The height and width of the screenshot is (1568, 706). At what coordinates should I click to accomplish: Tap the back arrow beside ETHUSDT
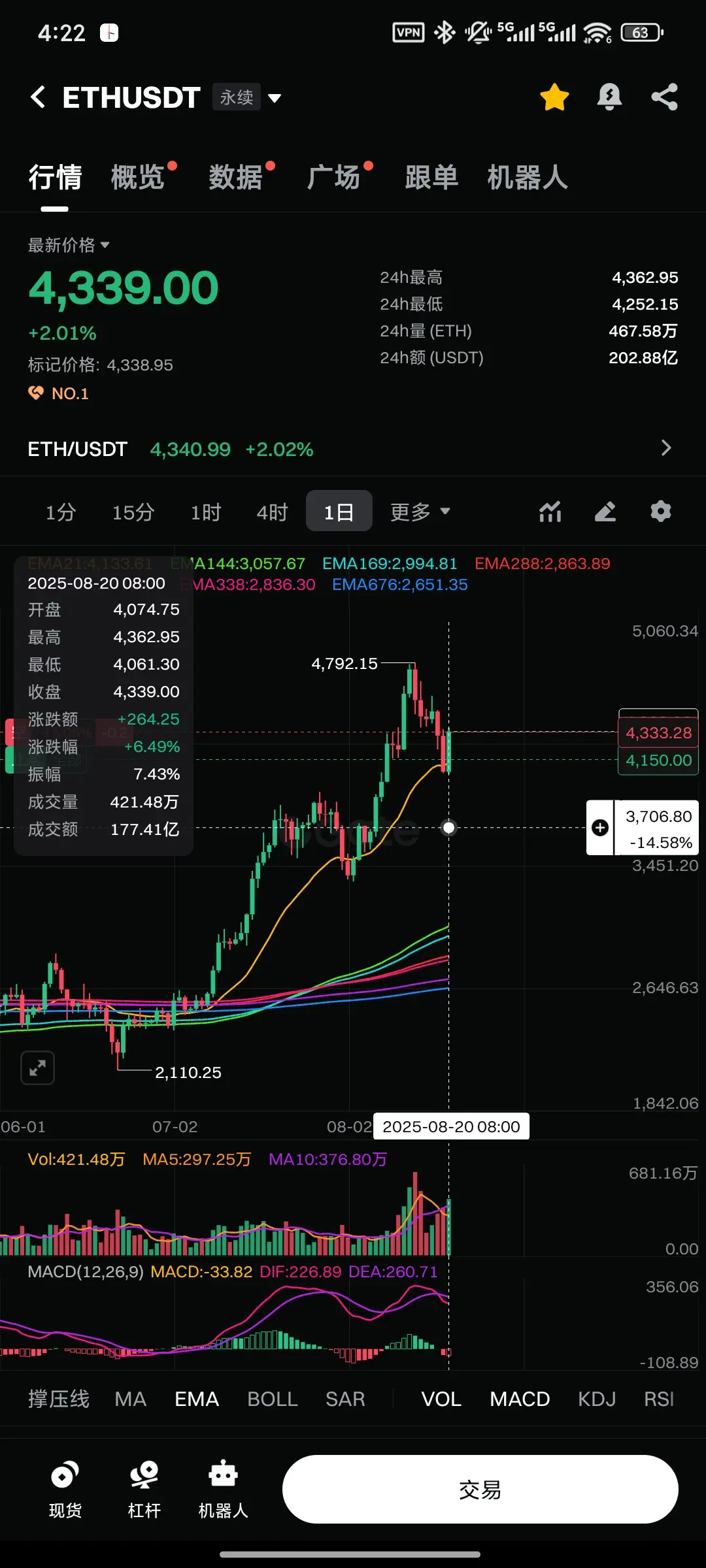(x=38, y=97)
